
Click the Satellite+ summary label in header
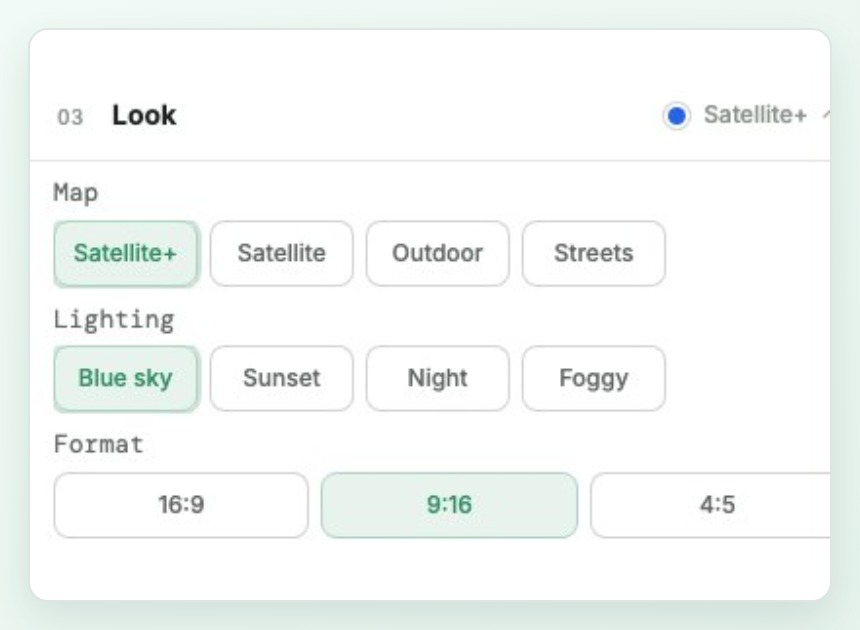[x=755, y=115]
